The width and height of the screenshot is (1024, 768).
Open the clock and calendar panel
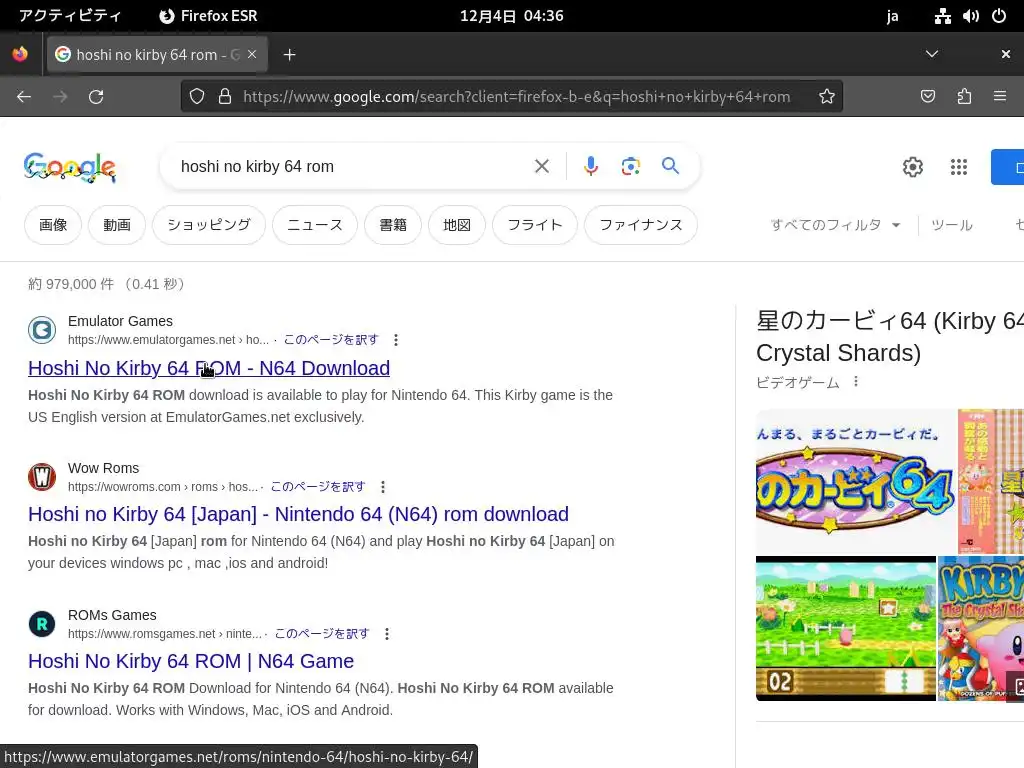(x=511, y=16)
